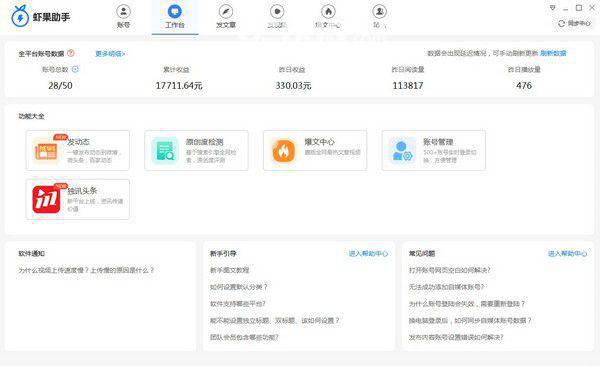
Task: Open FAQ about 换电脑登录后 syncing data
Action: 470,320
